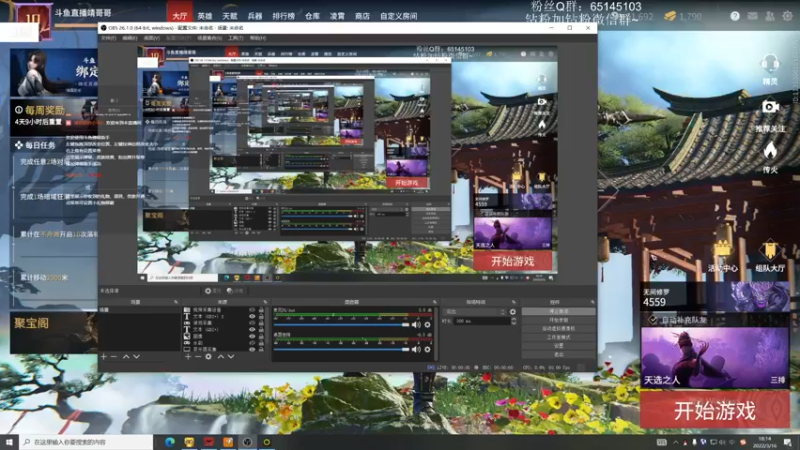Image resolution: width=800 pixels, height=450 pixels.
Task: Mute the second mixer channel speaker icon
Action: pos(416,349)
